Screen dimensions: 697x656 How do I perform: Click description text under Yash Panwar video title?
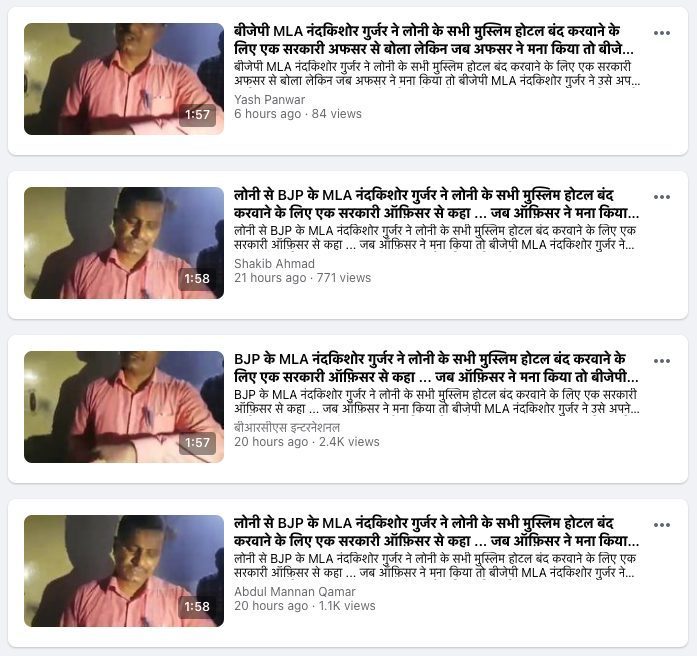[x=437, y=74]
